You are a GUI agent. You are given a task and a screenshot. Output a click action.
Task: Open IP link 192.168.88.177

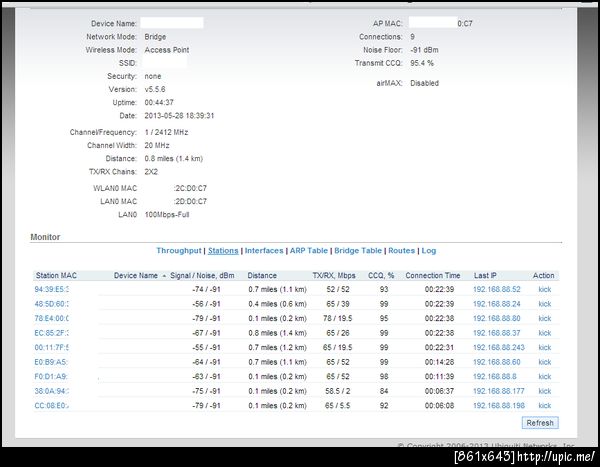(x=499, y=391)
